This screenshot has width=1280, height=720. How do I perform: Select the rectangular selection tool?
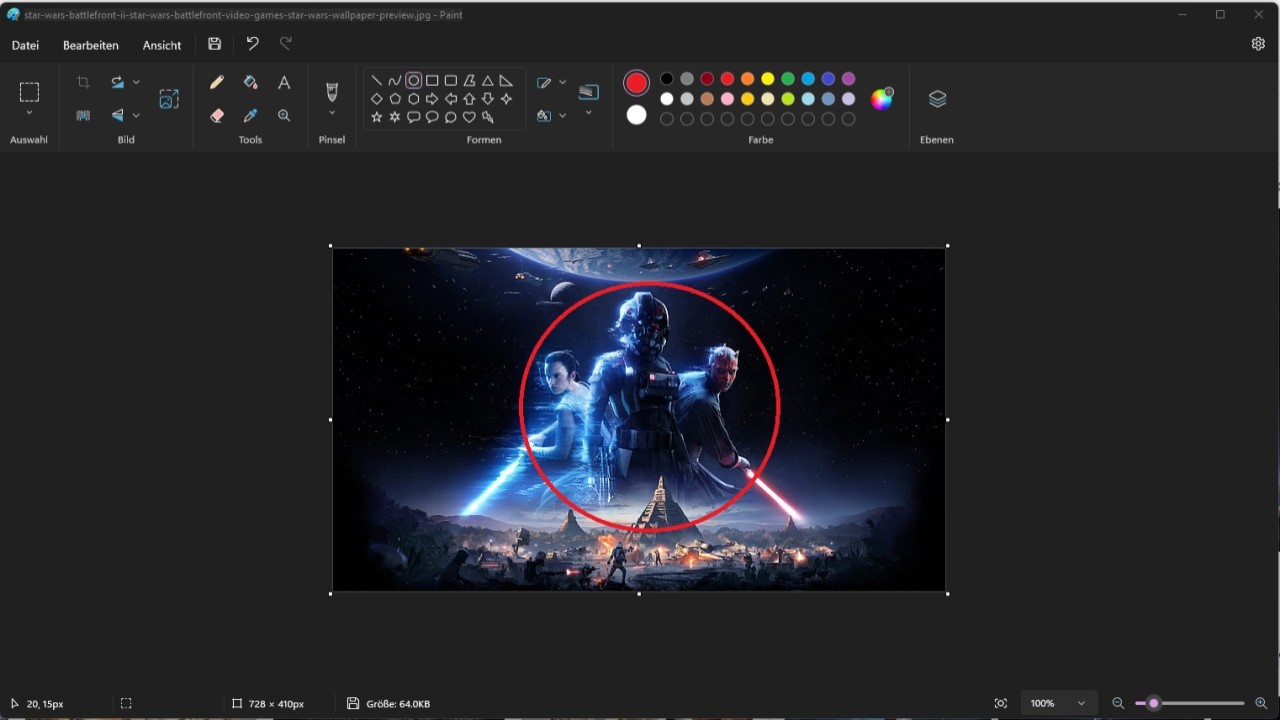[x=29, y=92]
